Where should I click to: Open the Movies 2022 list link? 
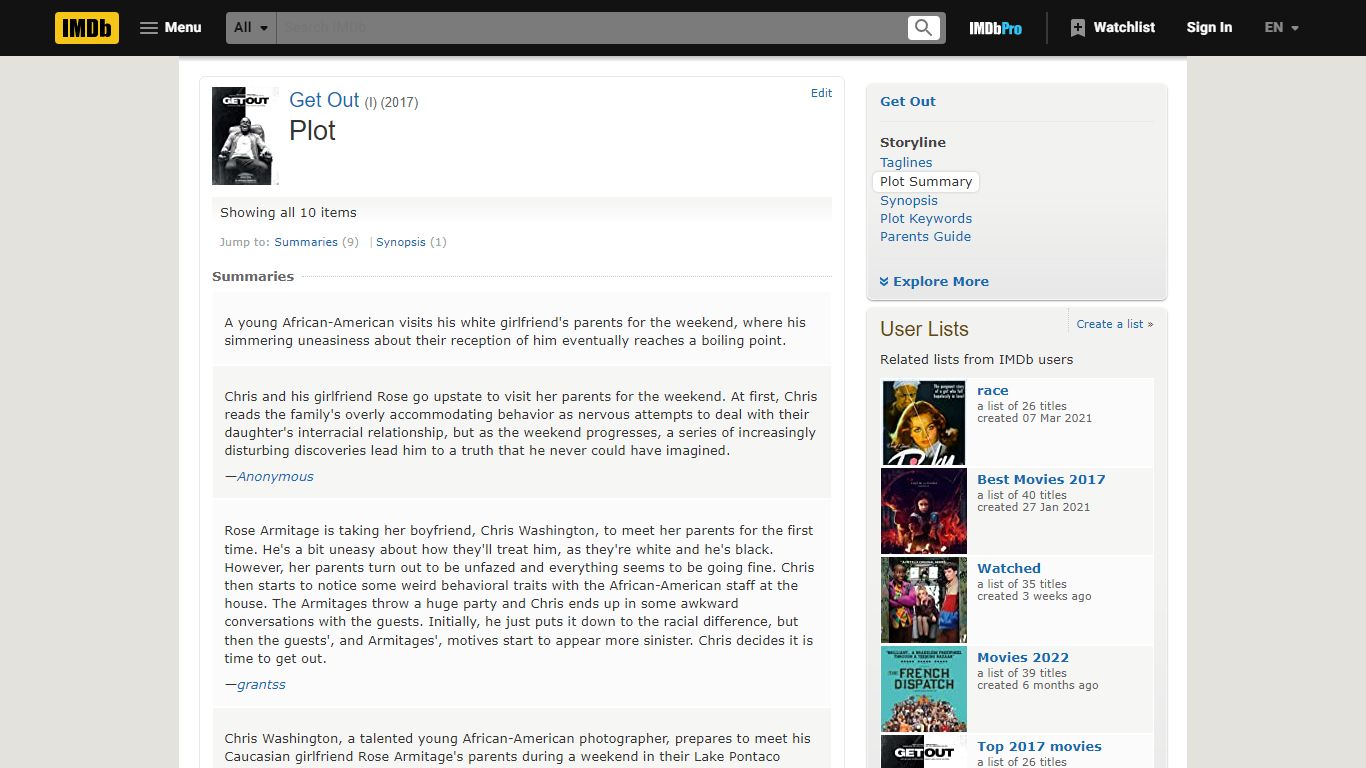[x=1023, y=658]
